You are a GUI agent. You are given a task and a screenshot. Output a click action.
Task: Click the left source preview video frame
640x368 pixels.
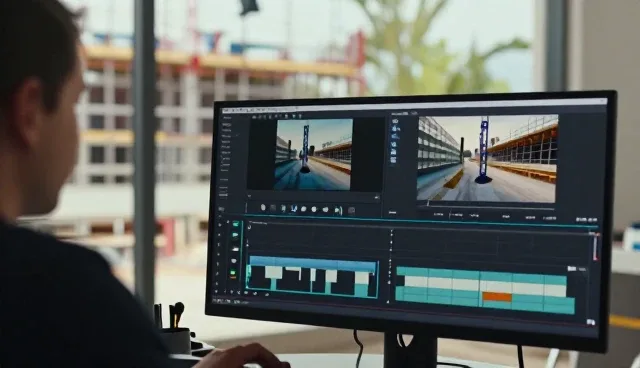313,155
